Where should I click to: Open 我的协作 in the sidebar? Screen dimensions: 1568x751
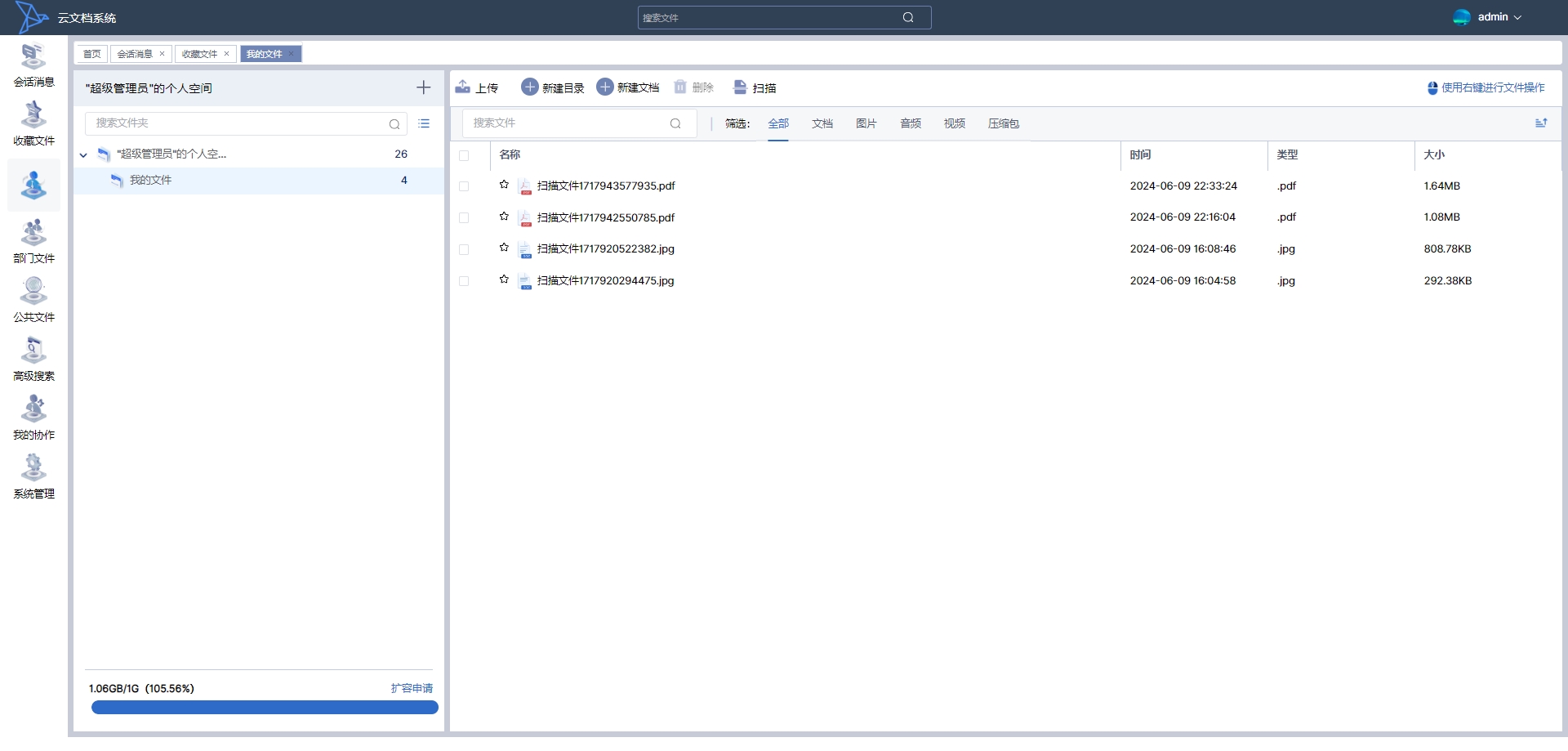point(33,418)
